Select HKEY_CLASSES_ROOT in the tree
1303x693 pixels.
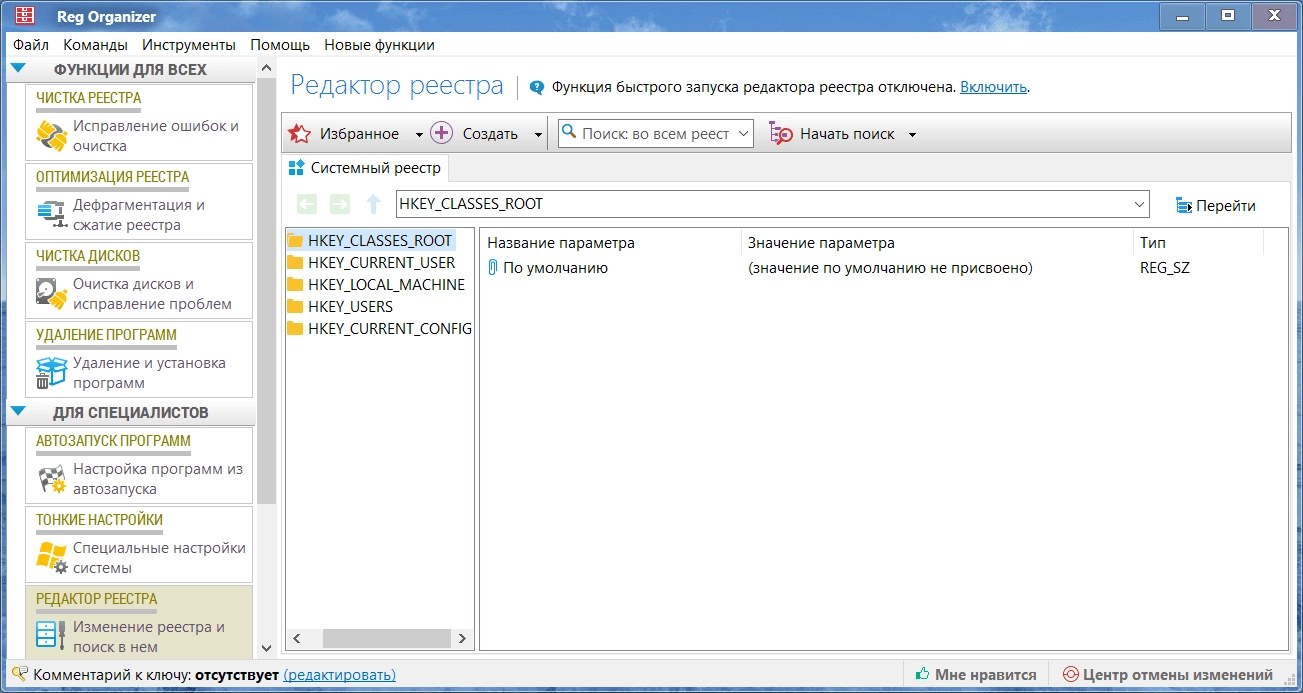tap(380, 241)
